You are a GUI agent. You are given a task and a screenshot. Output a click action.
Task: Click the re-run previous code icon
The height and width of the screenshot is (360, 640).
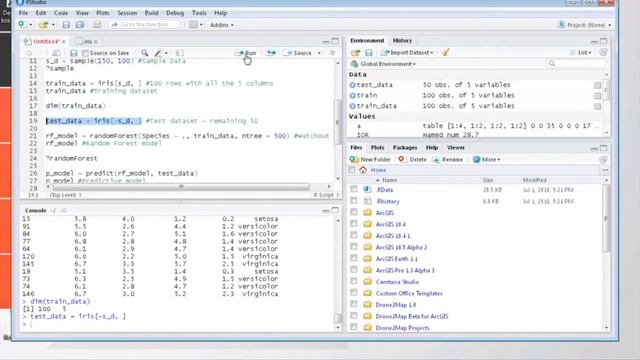[271, 53]
